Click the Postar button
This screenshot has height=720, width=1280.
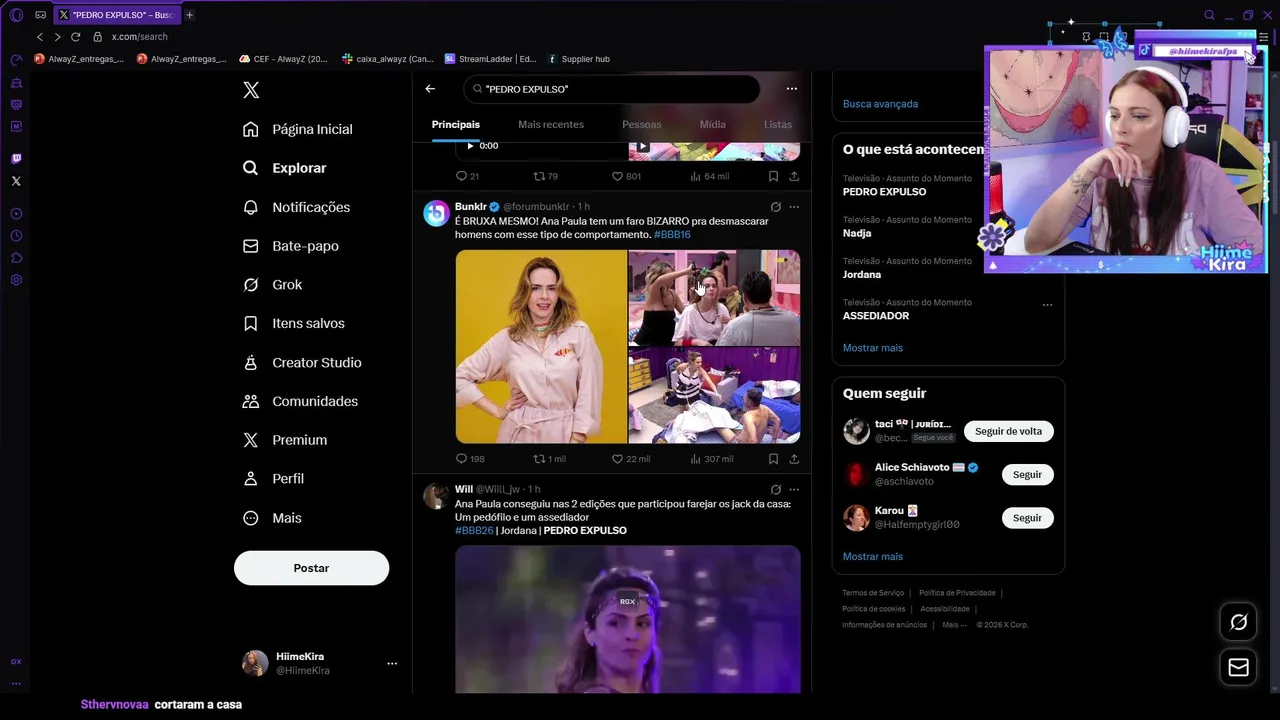311,568
